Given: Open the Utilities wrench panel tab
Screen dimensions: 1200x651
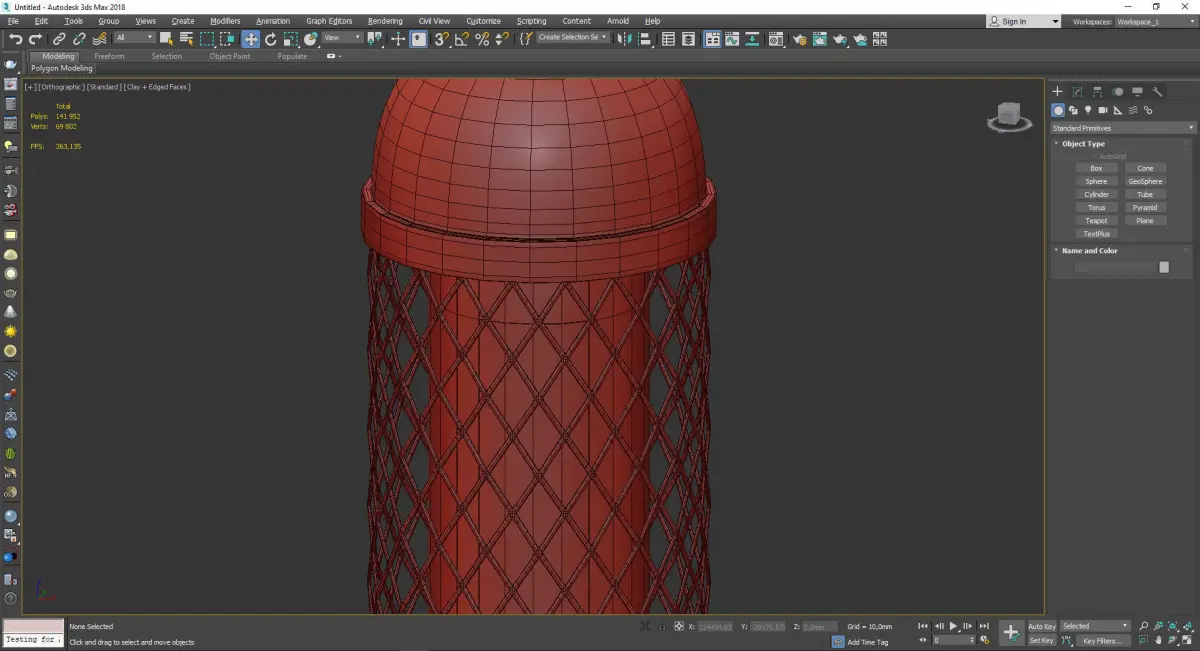Looking at the screenshot, I should pos(1159,92).
